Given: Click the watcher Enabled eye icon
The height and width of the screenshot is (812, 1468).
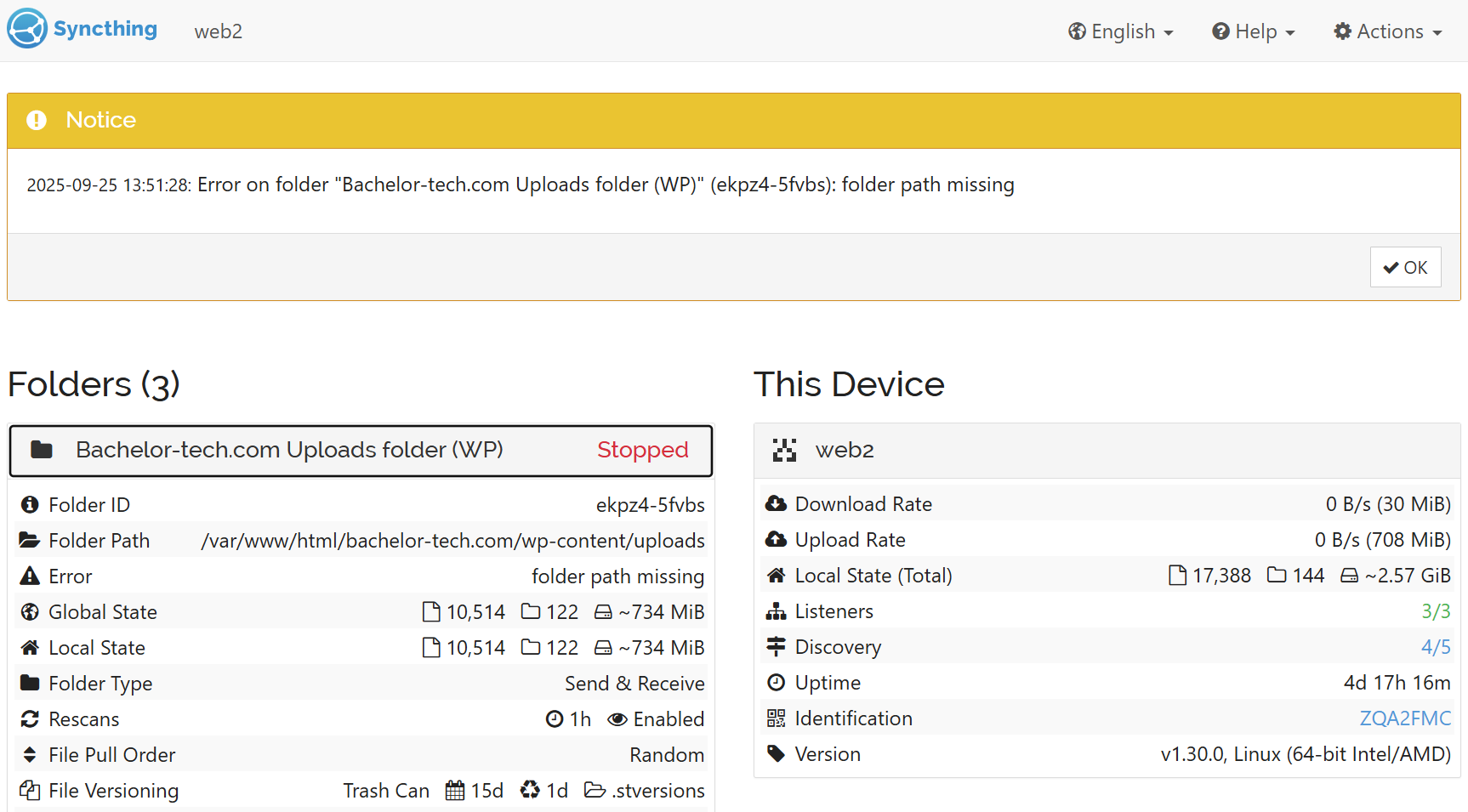Looking at the screenshot, I should (x=617, y=719).
